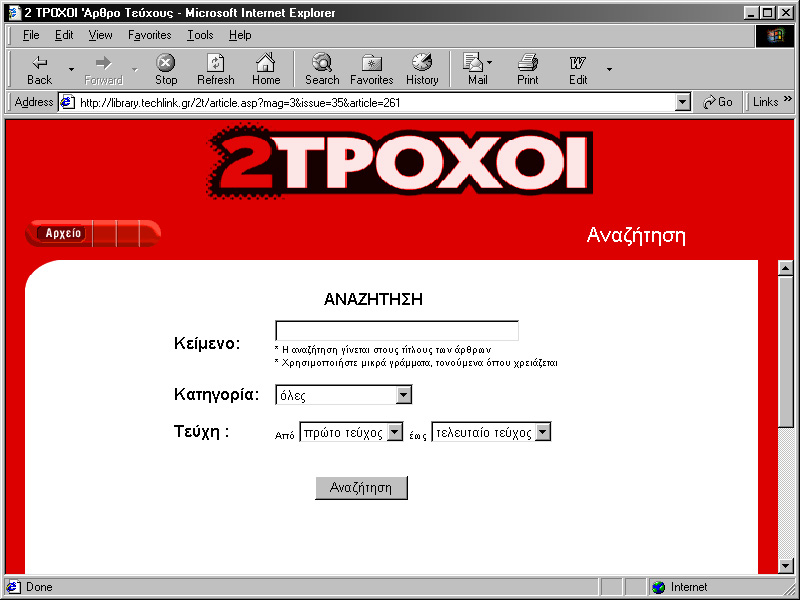Open the Favorites menu in the menu bar
800x600 pixels.
[149, 35]
